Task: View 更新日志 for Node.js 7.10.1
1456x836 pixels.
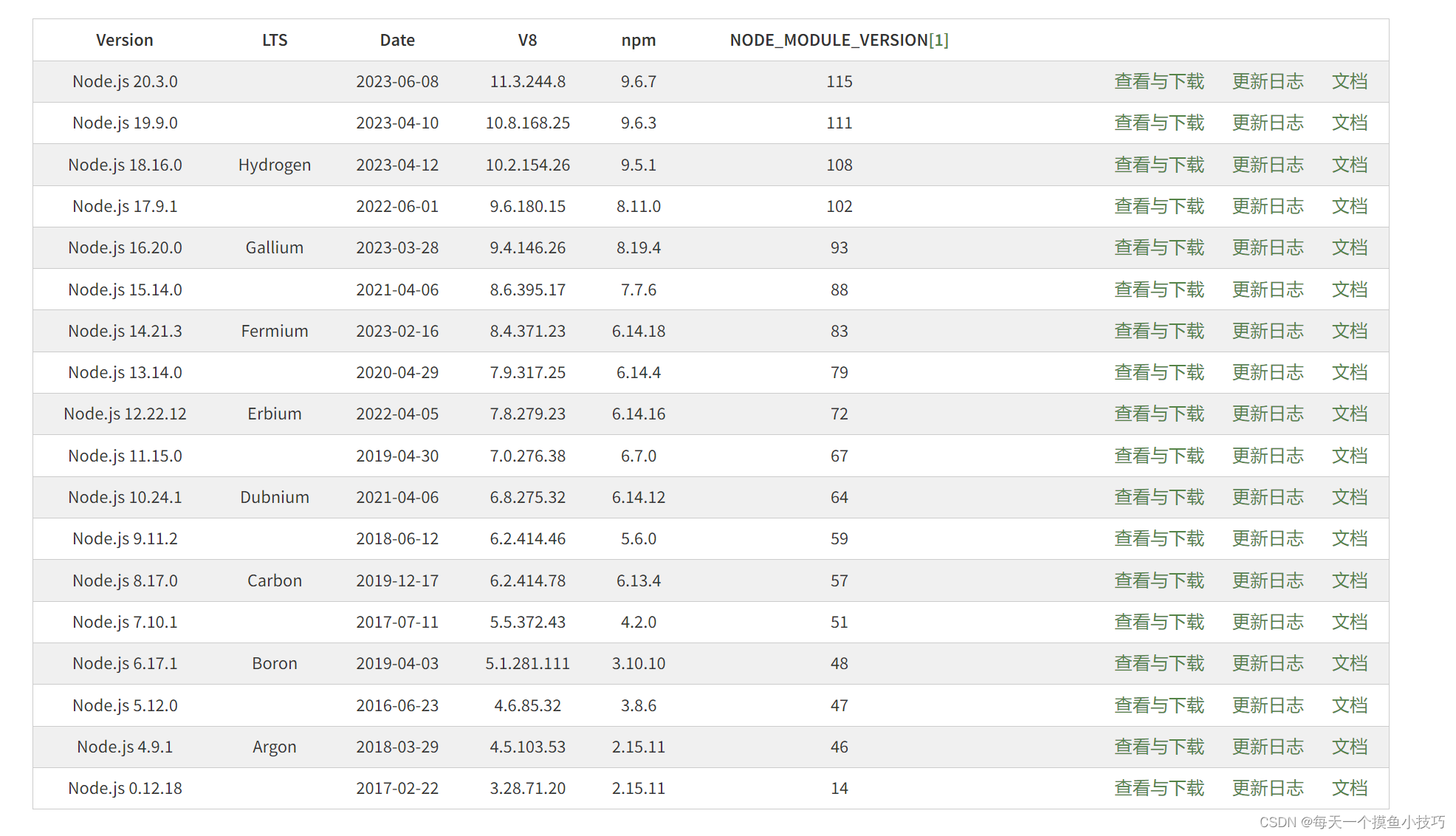Action: click(1268, 622)
